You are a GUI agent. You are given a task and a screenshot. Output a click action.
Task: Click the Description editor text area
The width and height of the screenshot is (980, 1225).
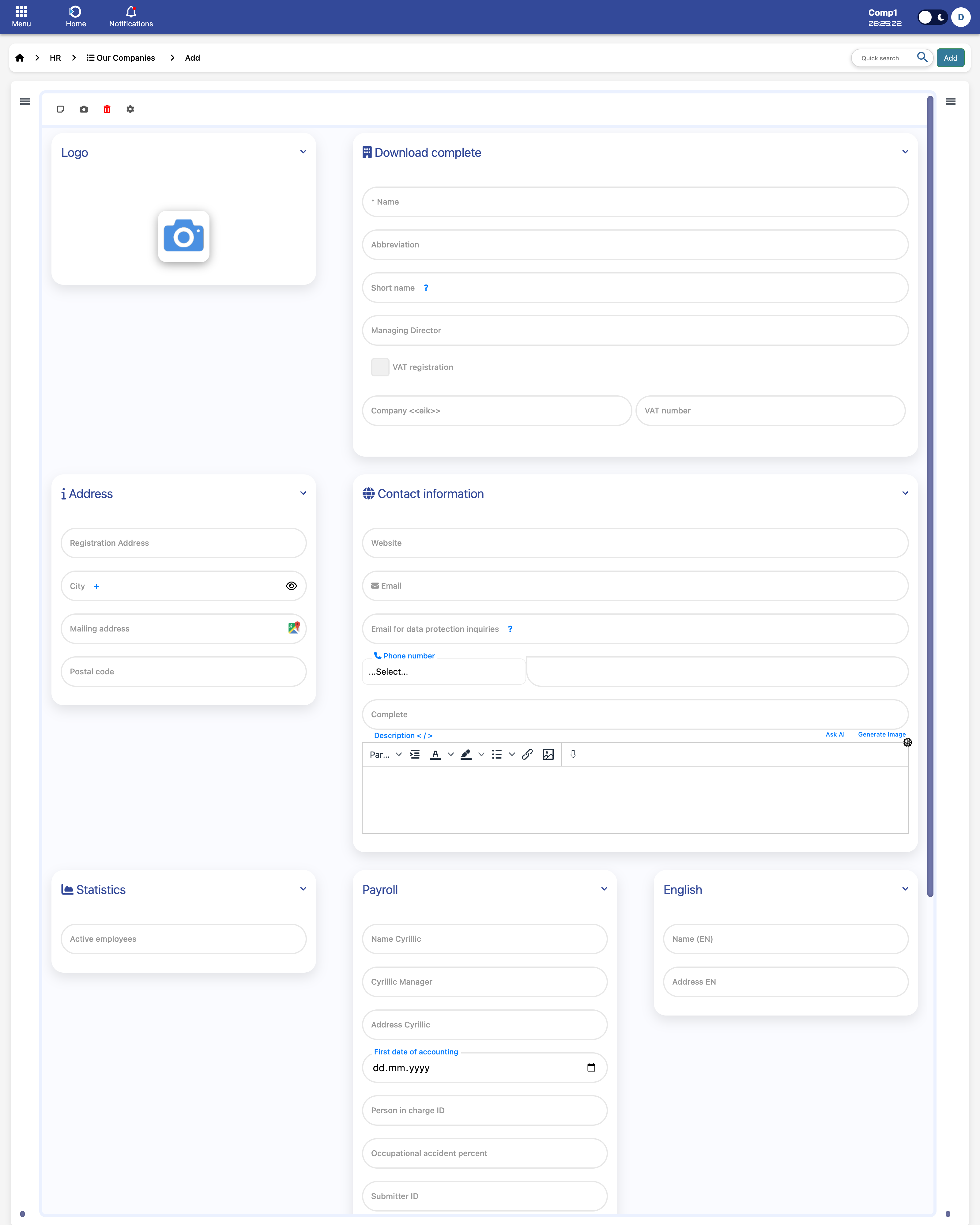(635, 800)
